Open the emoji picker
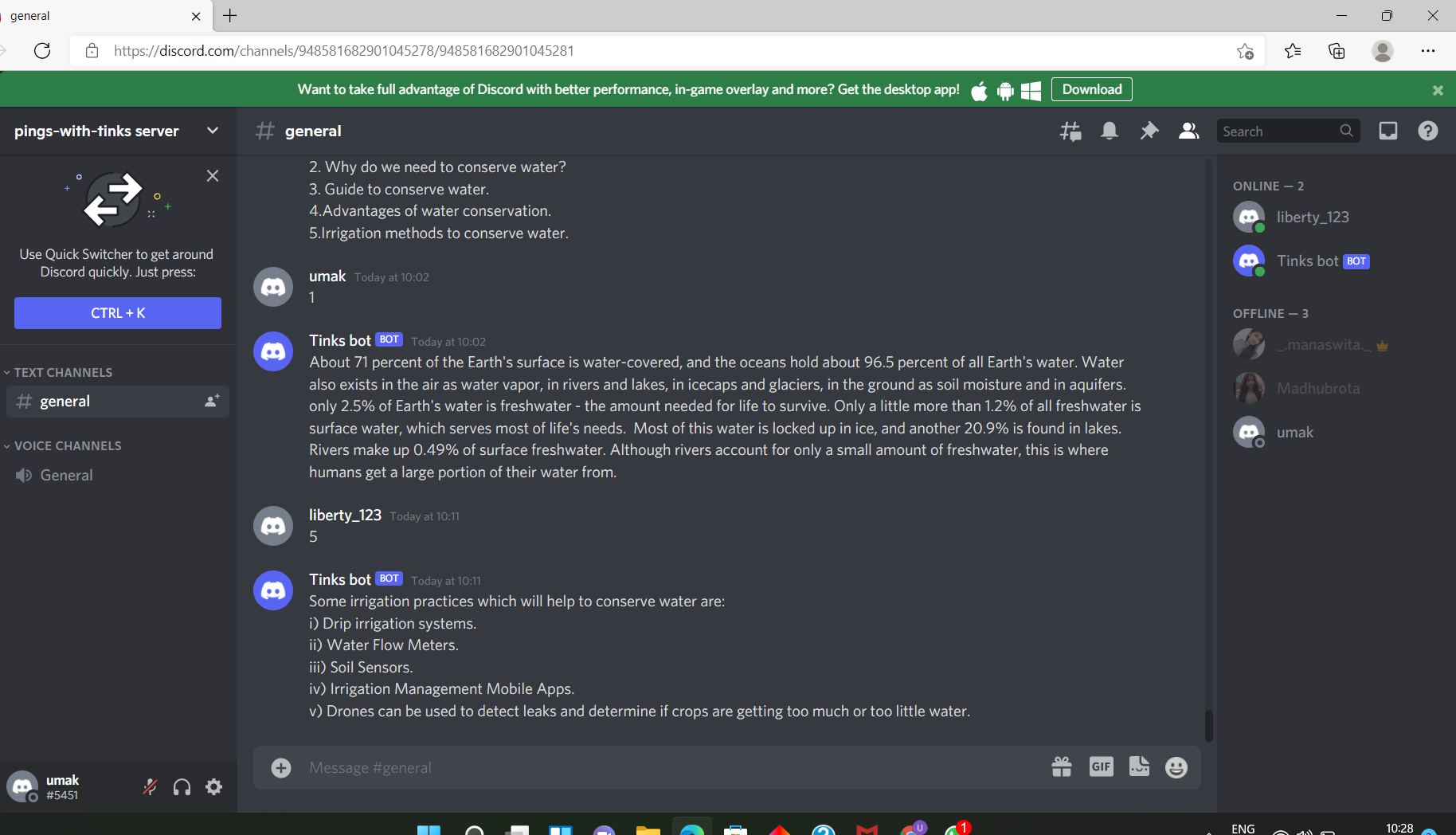Screen dimensions: 1456x835 [1176, 767]
